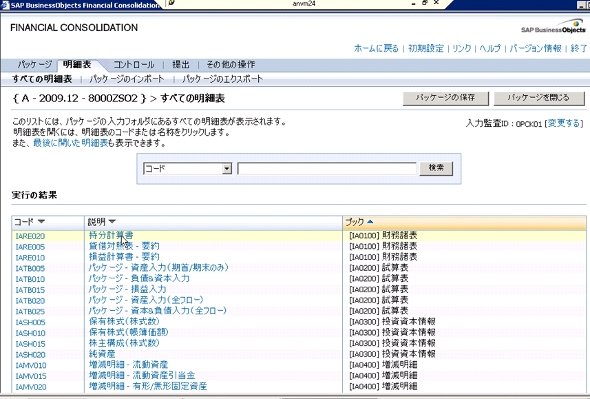Click ホームに戻る link
The width and height of the screenshot is (590, 399).
point(376,48)
